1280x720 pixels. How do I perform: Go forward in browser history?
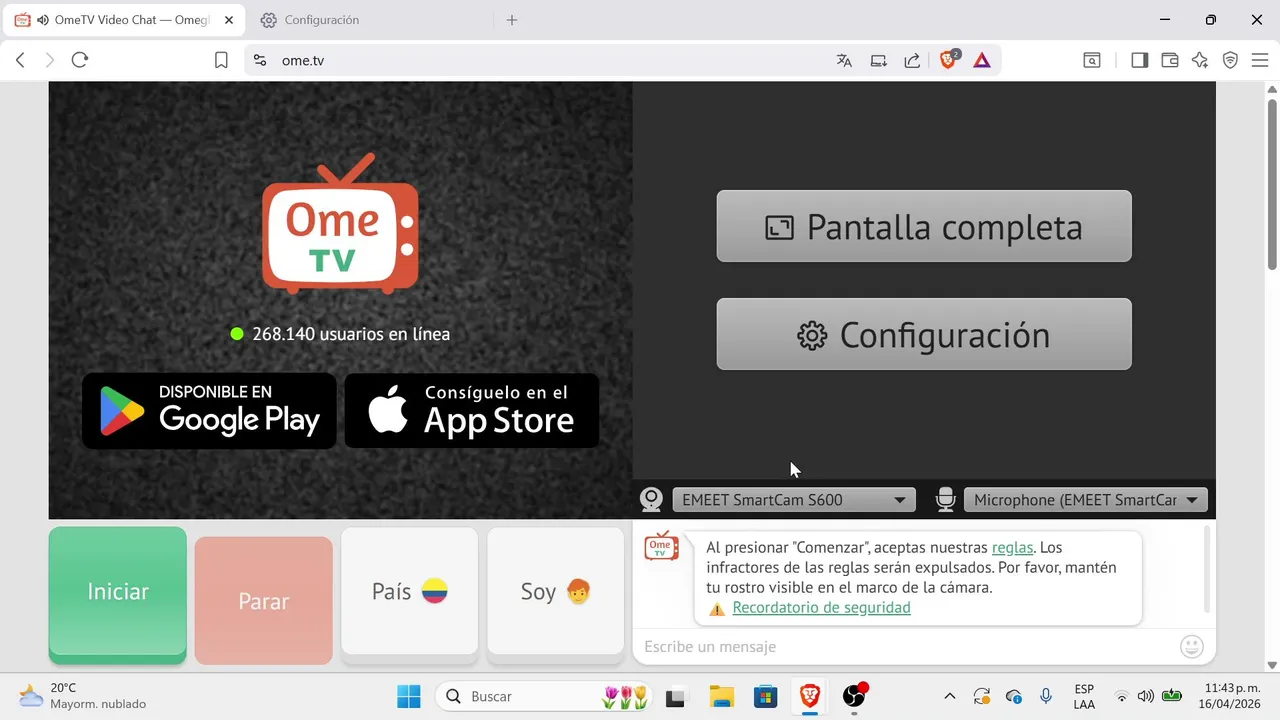point(50,60)
